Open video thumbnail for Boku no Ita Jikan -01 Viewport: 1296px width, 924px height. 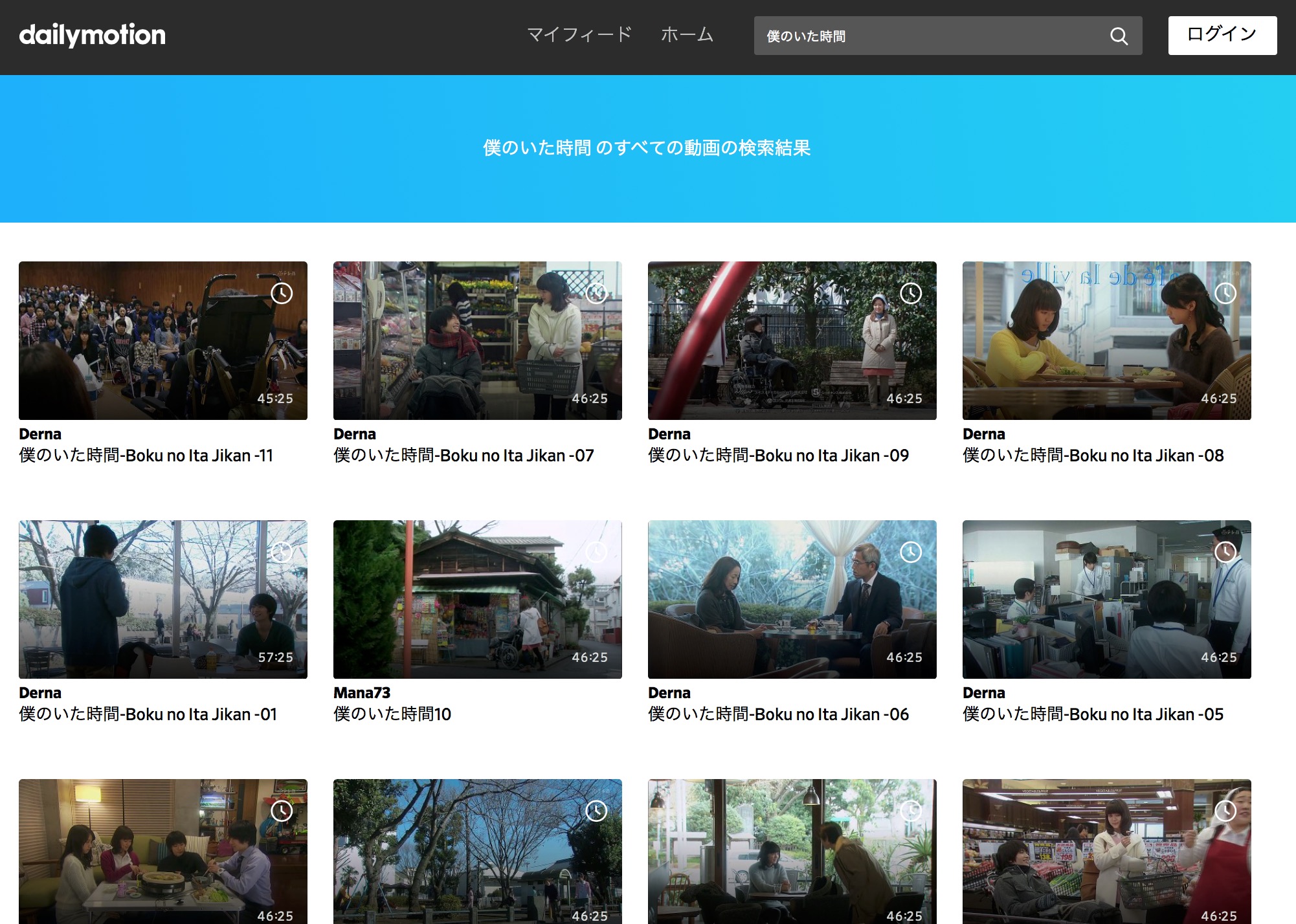point(163,600)
